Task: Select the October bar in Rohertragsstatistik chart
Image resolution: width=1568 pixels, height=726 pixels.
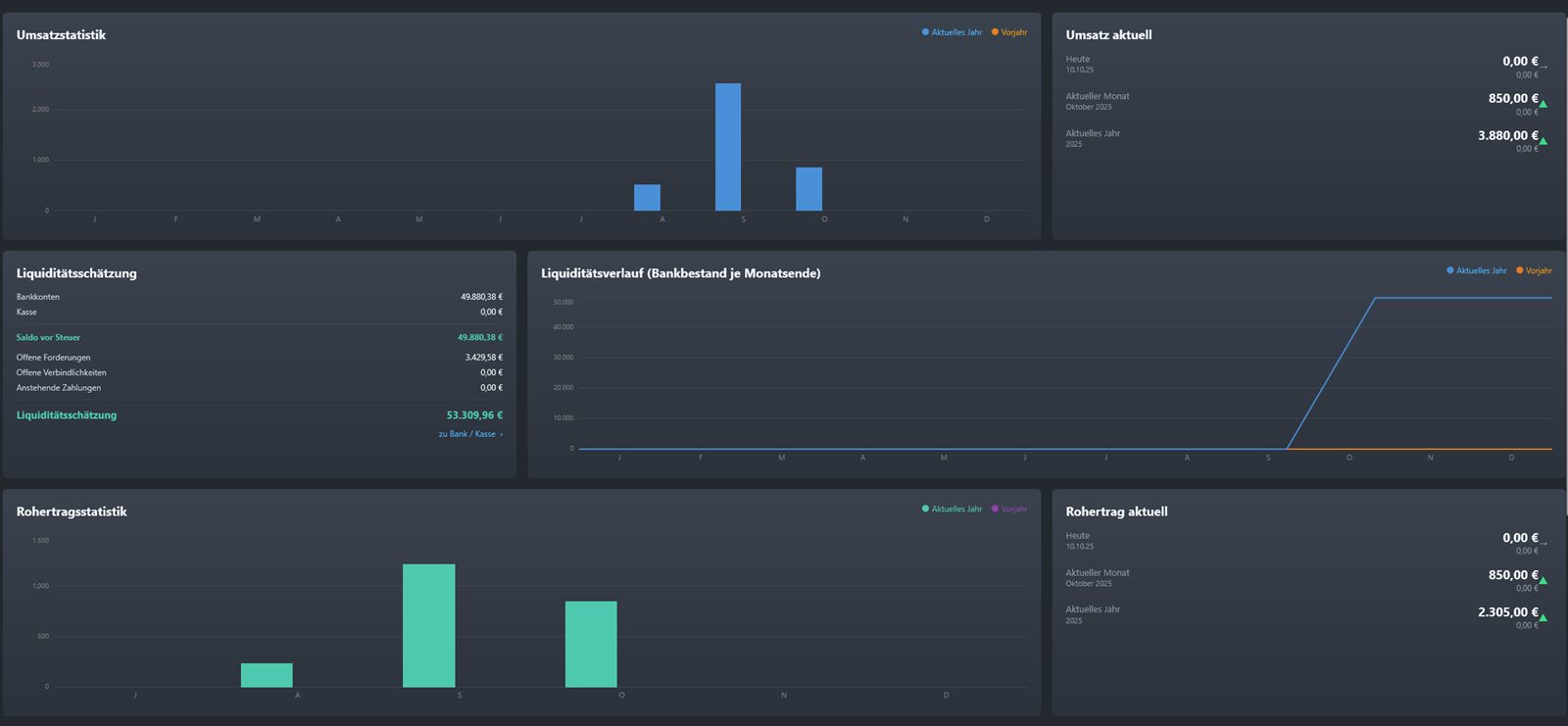Action: [x=591, y=644]
